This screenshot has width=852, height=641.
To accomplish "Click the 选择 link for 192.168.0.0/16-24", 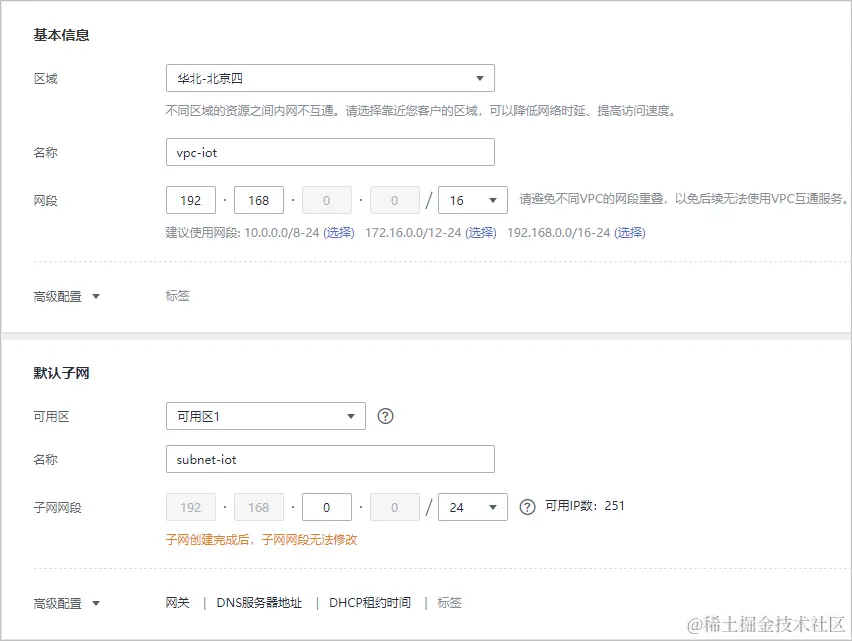I will pos(630,233).
